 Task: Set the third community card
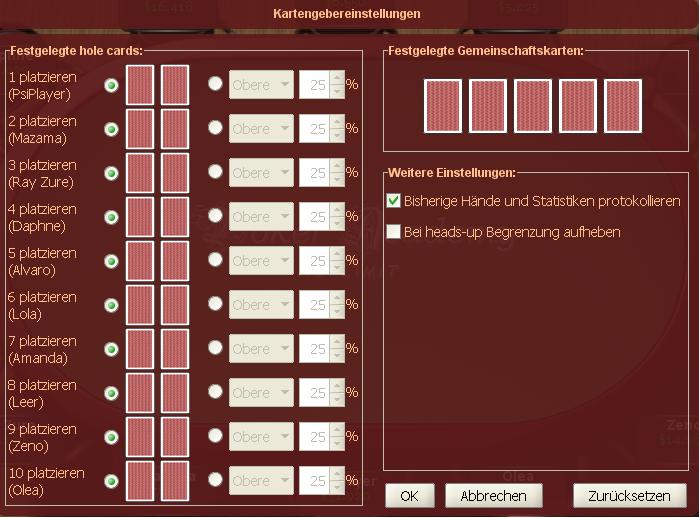pyautogui.click(x=533, y=106)
